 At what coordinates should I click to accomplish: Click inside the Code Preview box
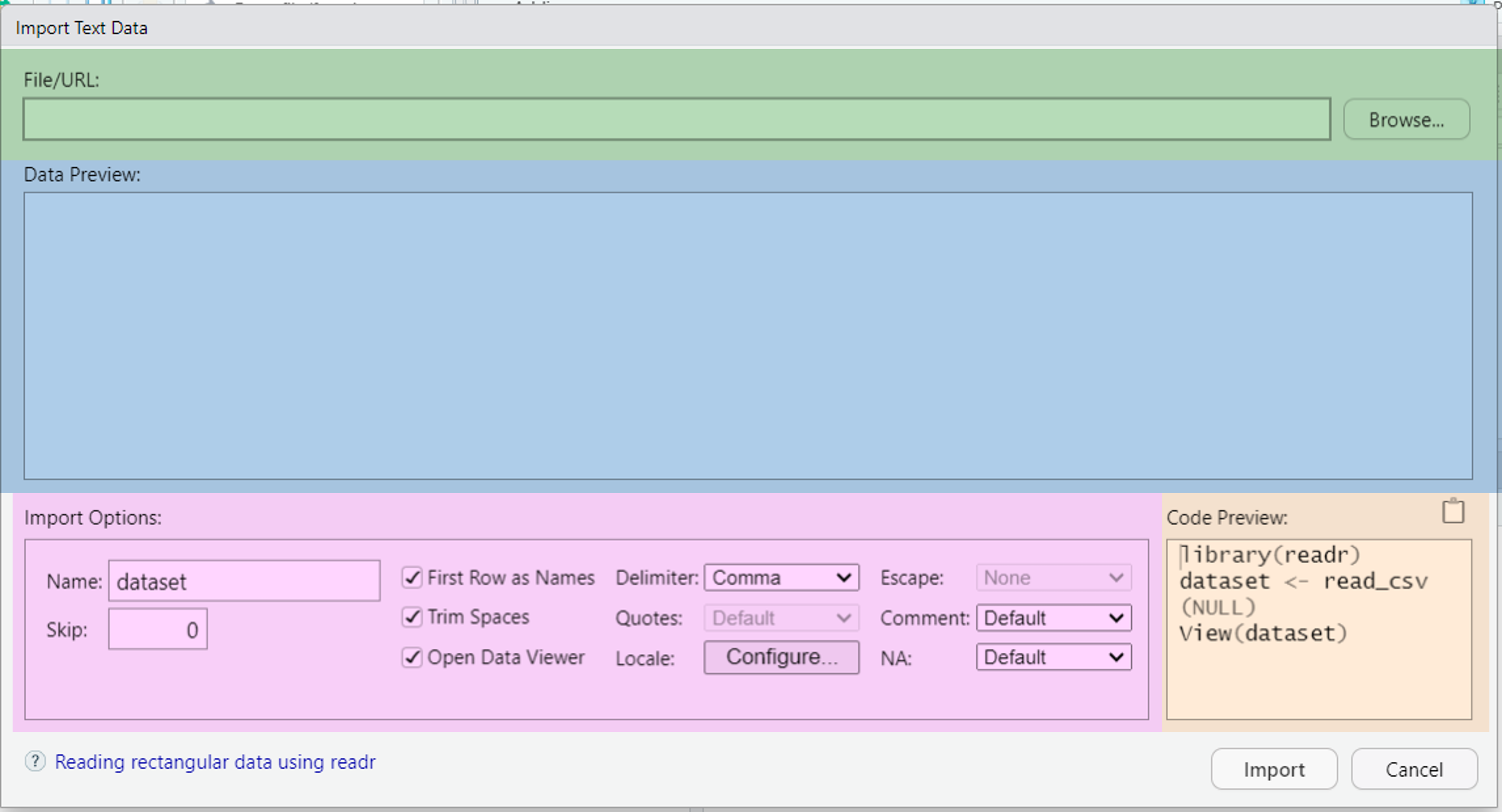1319,670
